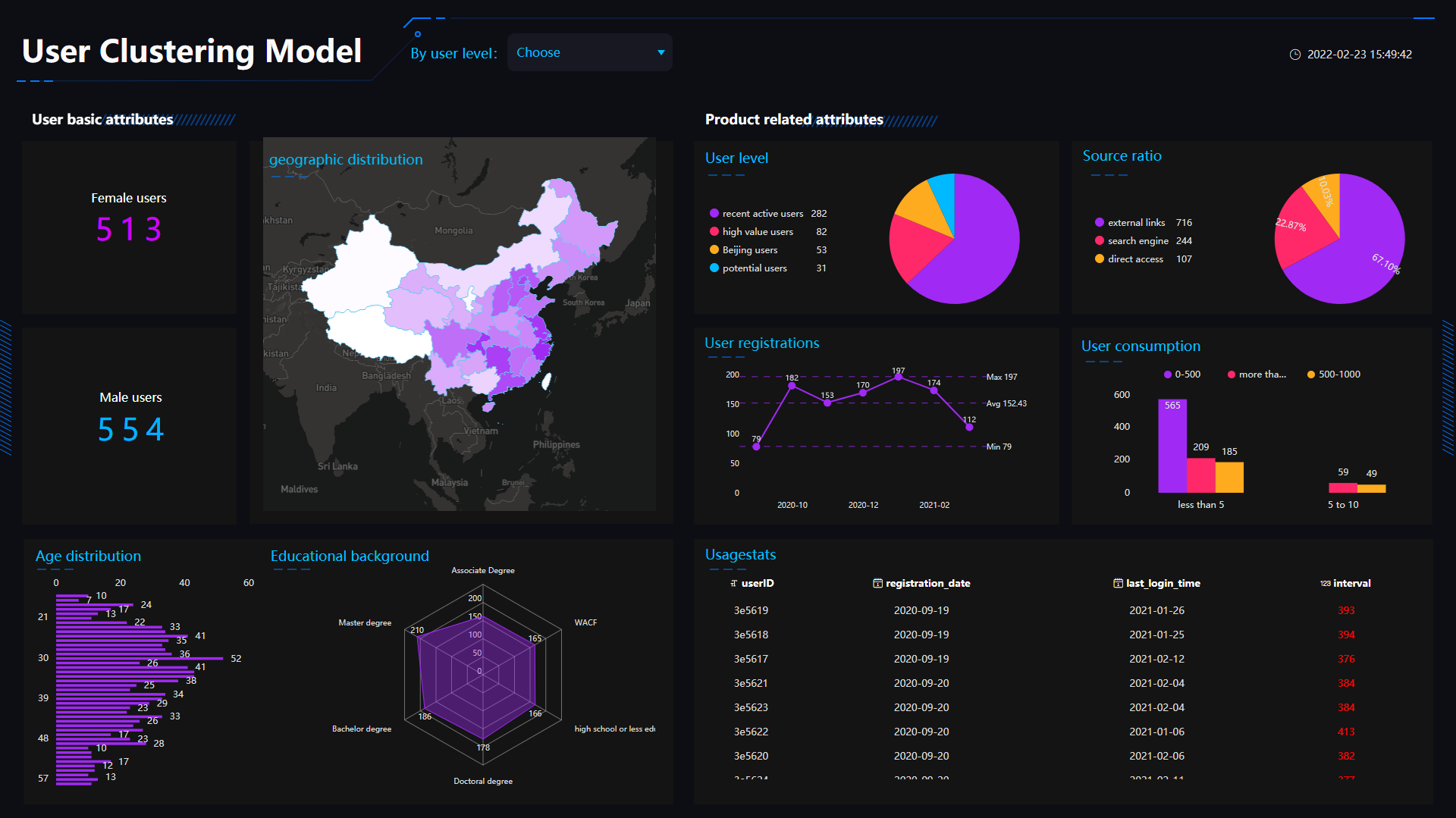
Task: Click the clock icon beside the timestamp
Action: (x=1295, y=55)
